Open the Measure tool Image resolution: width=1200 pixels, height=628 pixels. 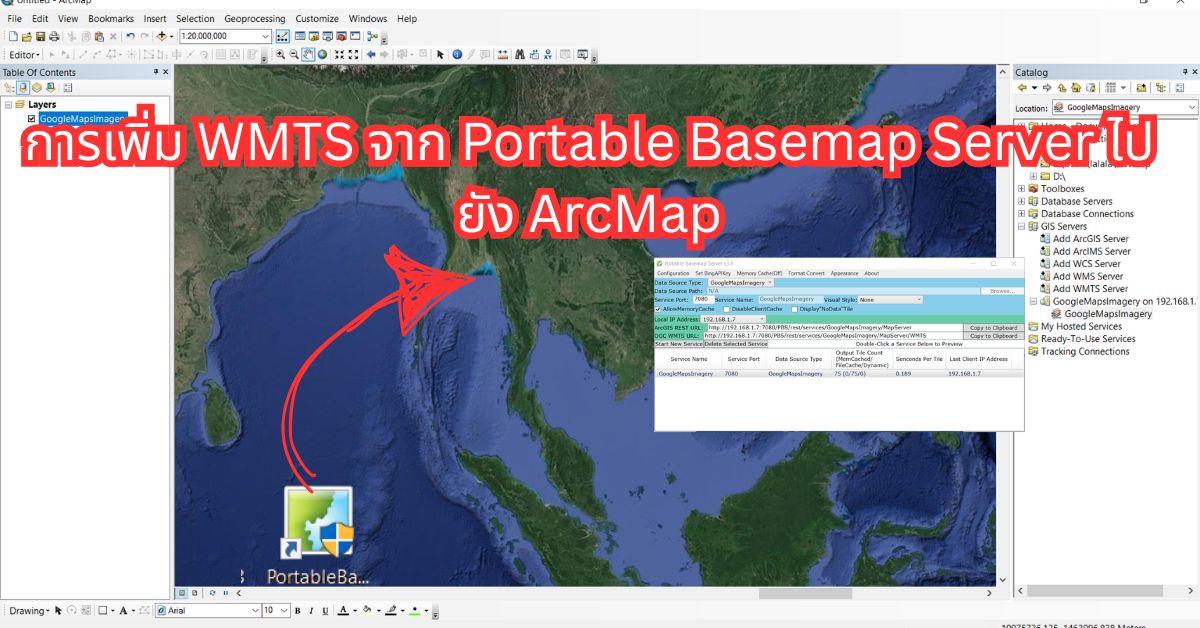502,54
